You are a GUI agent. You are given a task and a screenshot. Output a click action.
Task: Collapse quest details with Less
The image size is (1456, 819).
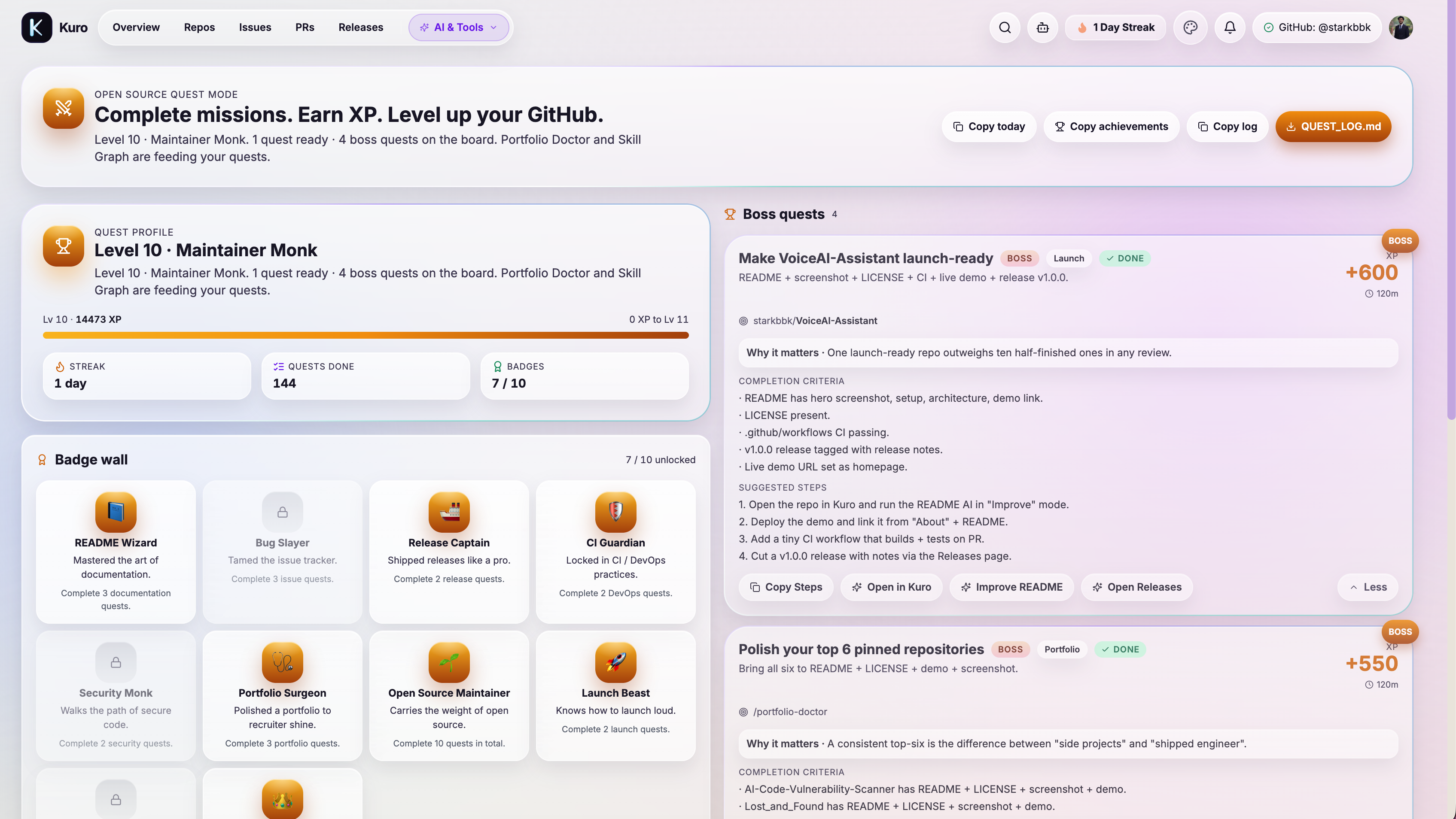pos(1368,587)
